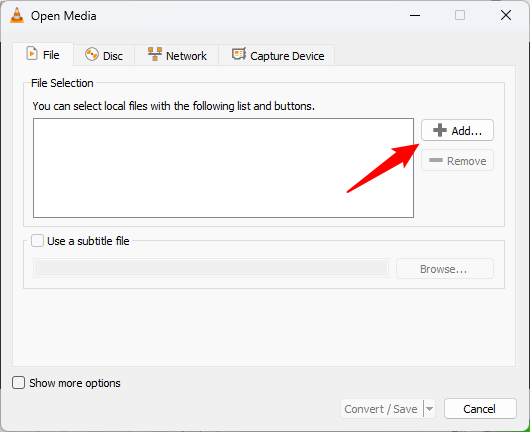
Task: Toggle the Show more options checkbox
Action: tap(19, 383)
